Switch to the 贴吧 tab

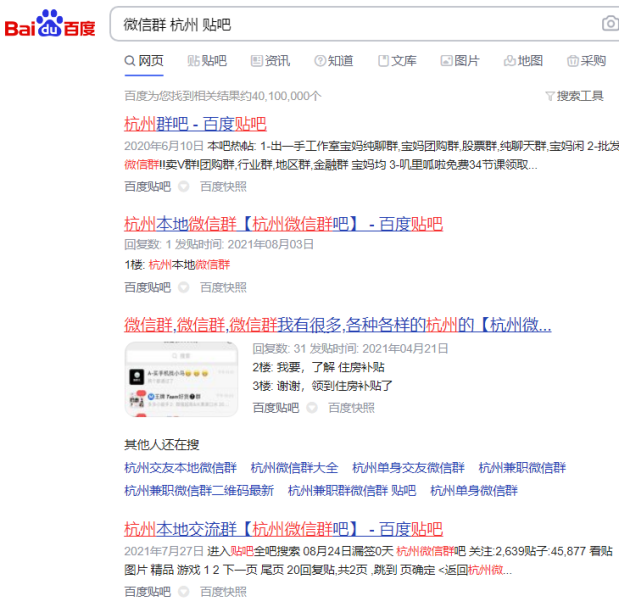click(x=207, y=61)
